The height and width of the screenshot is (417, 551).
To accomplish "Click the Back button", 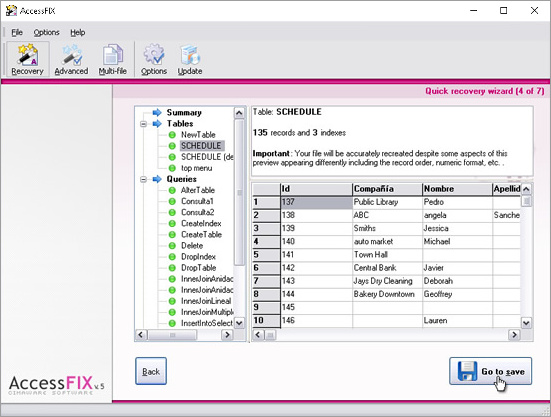I will point(151,371).
